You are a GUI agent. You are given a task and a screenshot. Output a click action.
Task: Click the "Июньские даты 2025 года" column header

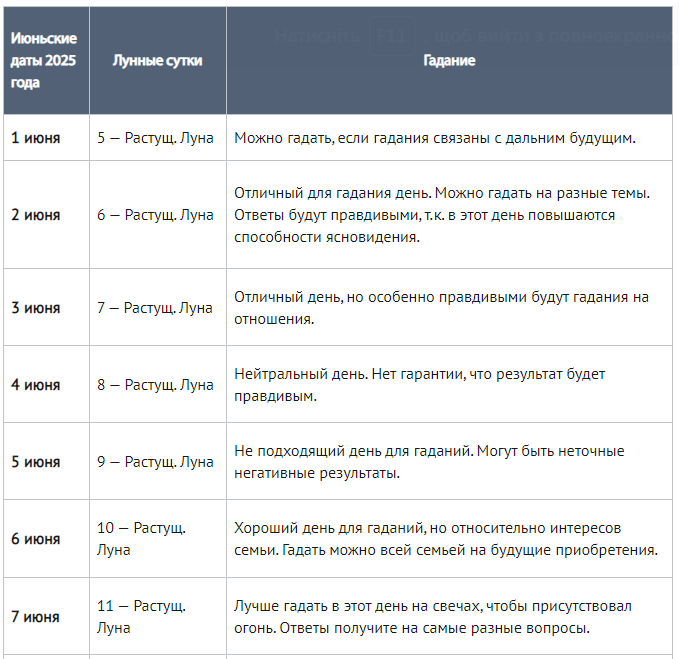[44, 60]
